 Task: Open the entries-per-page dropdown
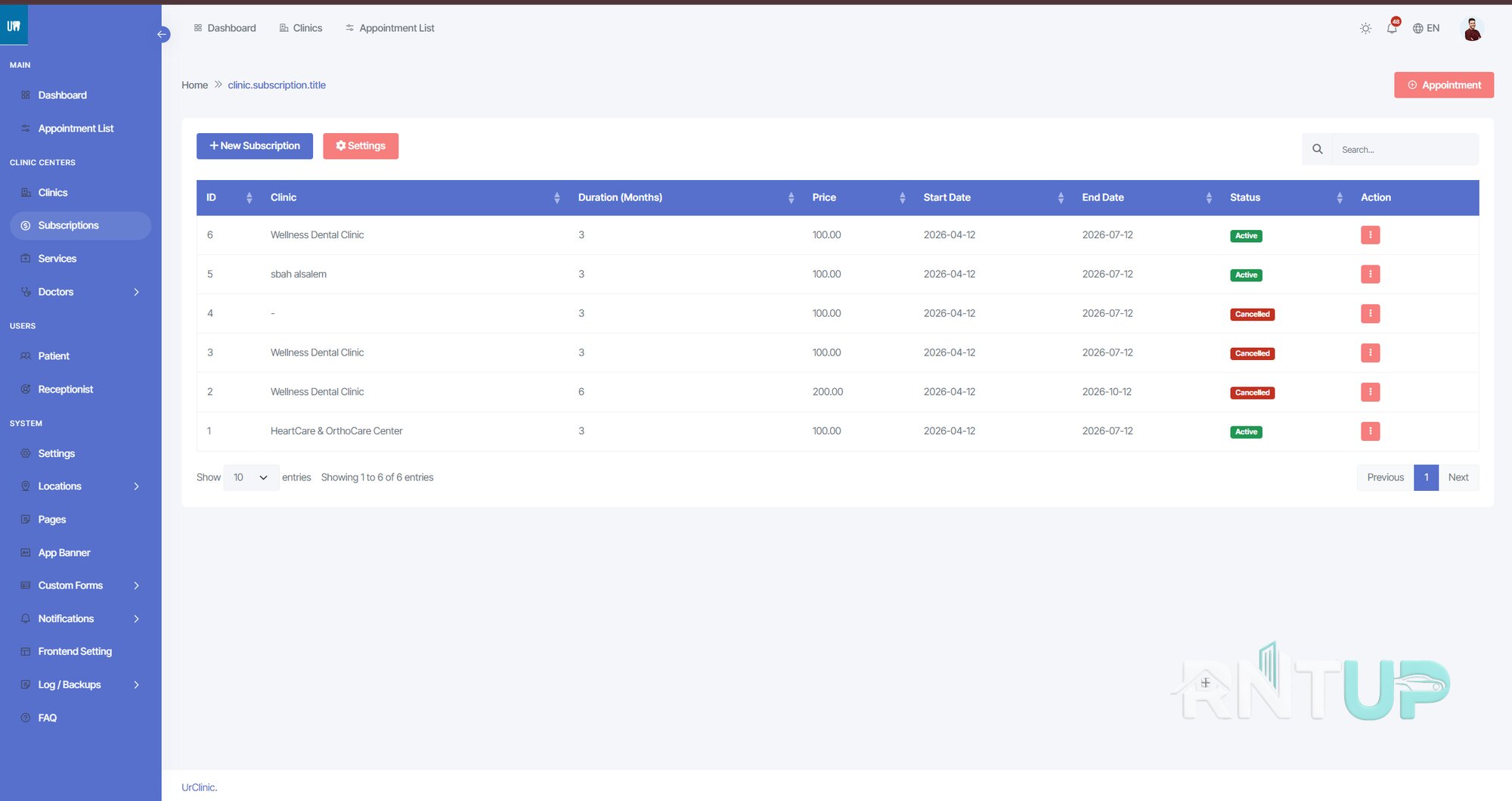click(251, 477)
